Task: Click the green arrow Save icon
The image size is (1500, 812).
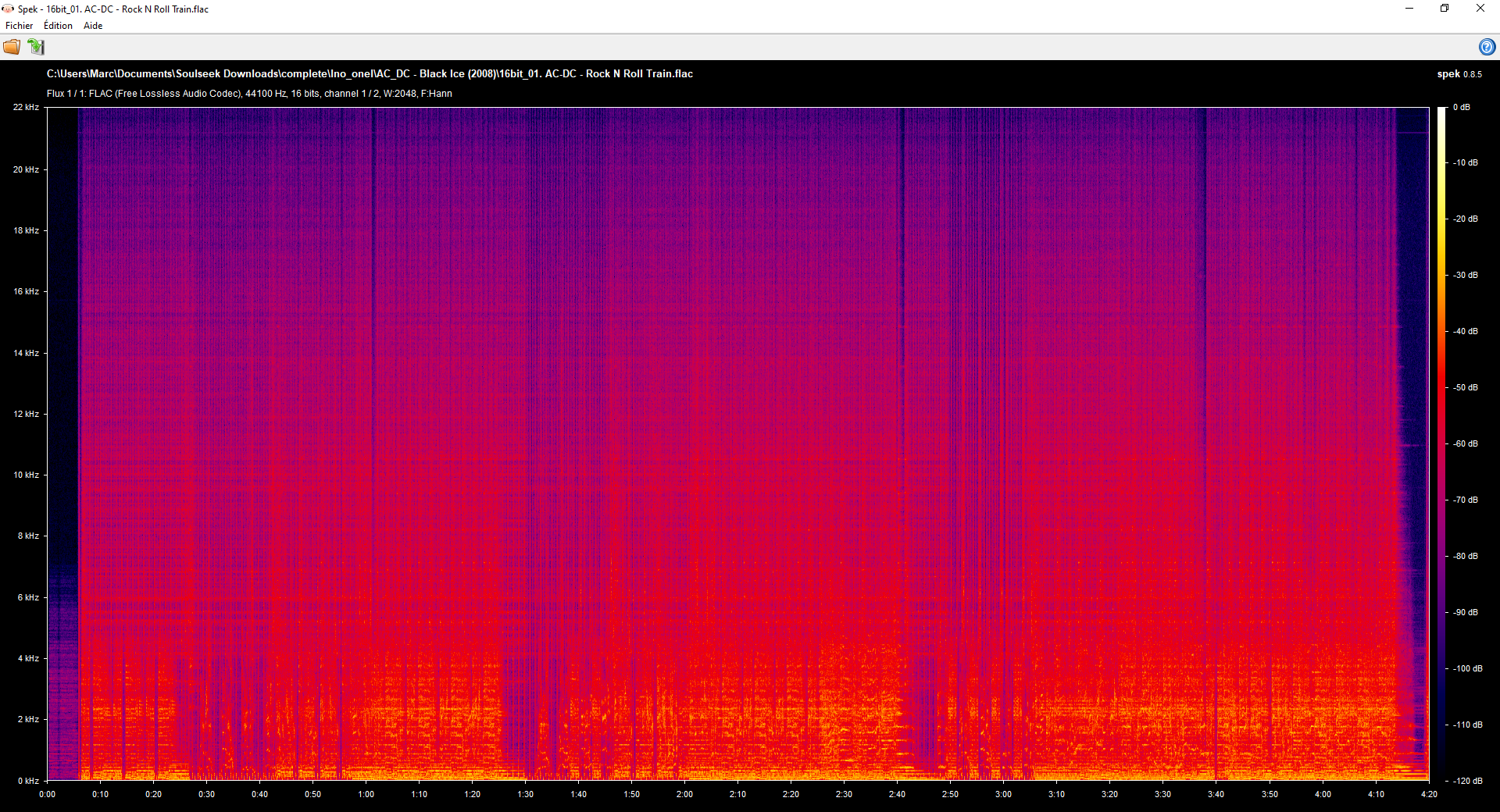Action: 36,47
